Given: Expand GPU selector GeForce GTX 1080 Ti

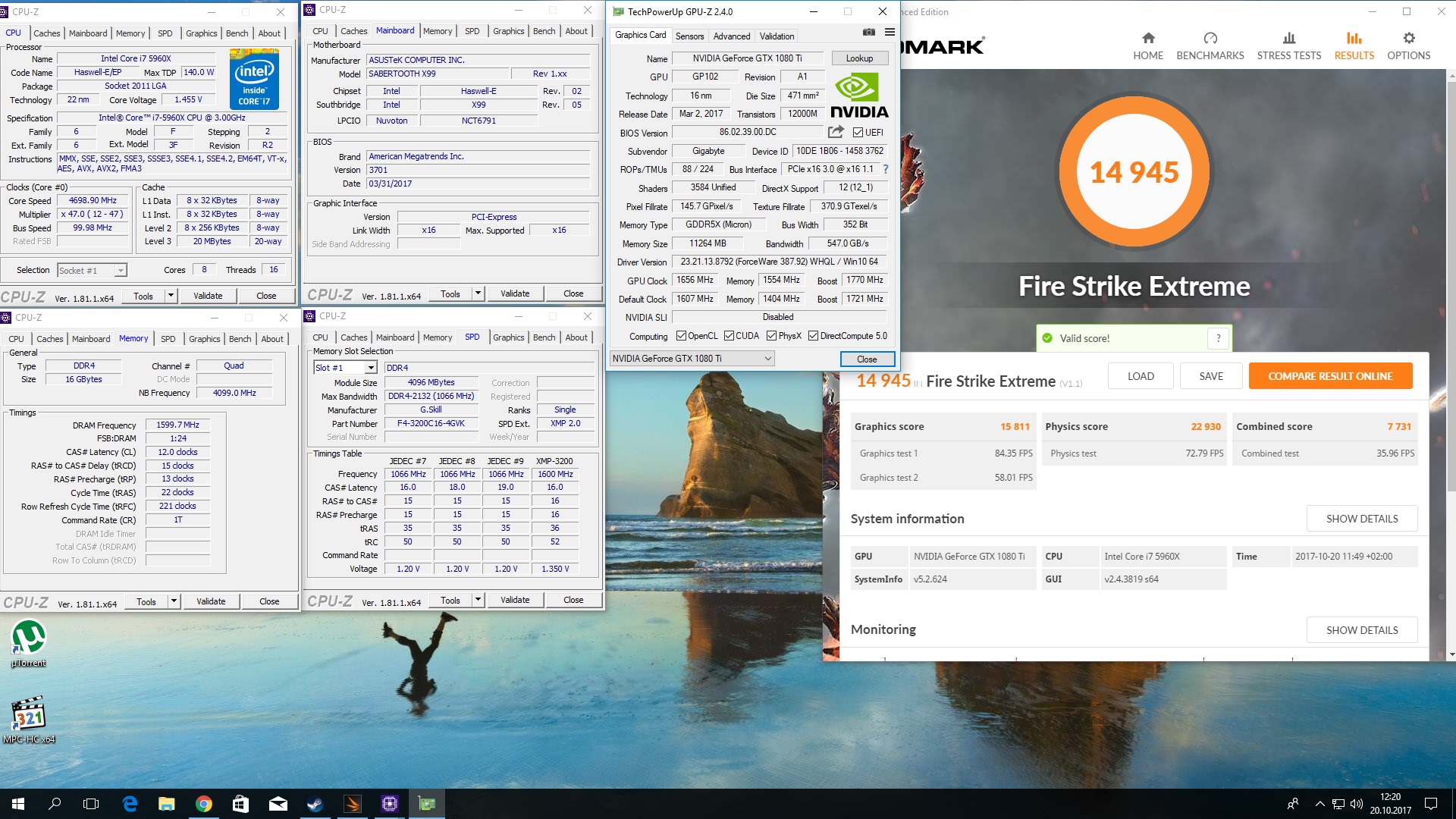Looking at the screenshot, I should [x=692, y=359].
